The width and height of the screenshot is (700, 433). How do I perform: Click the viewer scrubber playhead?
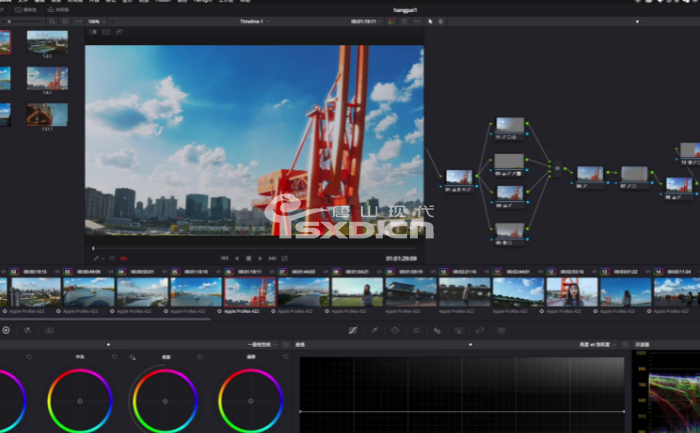(x=93, y=248)
